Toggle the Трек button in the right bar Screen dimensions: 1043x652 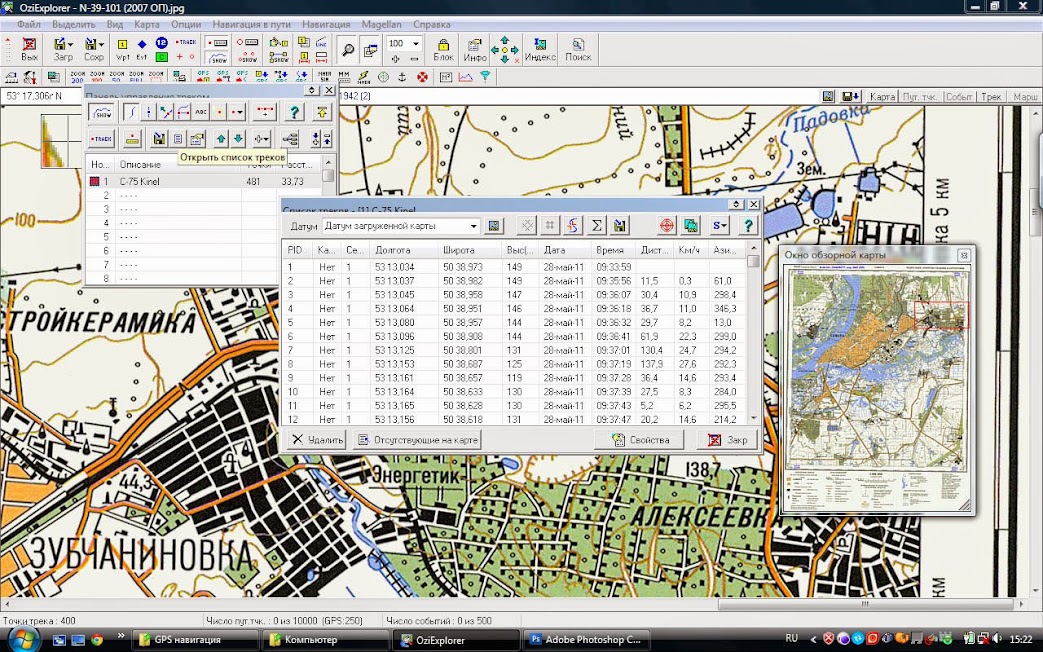(x=990, y=97)
